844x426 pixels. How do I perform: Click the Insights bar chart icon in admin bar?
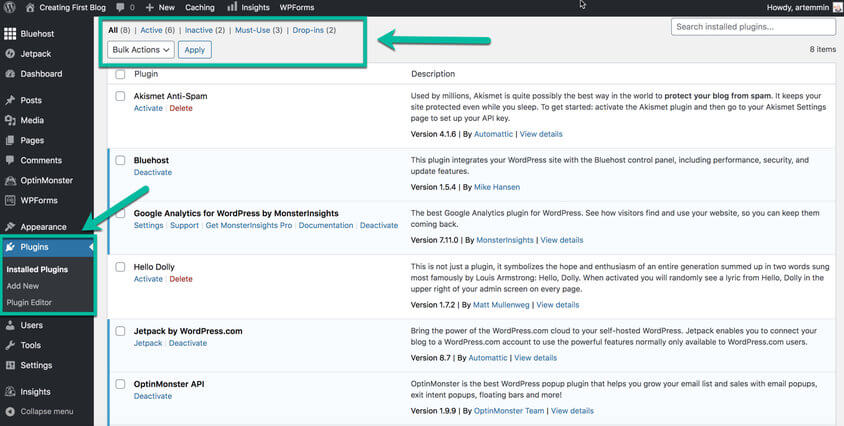click(x=232, y=7)
